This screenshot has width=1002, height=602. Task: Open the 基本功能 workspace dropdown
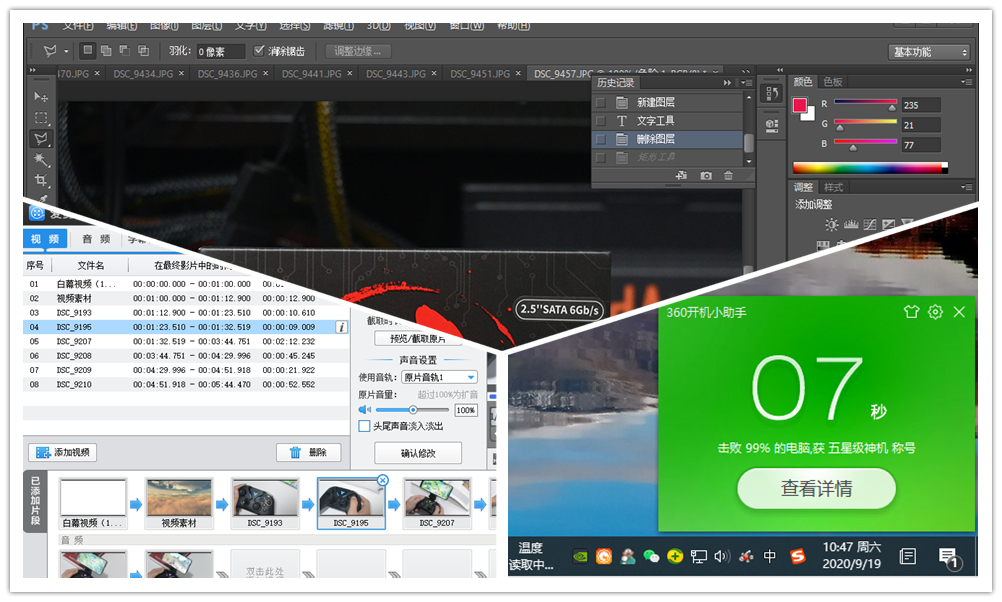tap(930, 52)
